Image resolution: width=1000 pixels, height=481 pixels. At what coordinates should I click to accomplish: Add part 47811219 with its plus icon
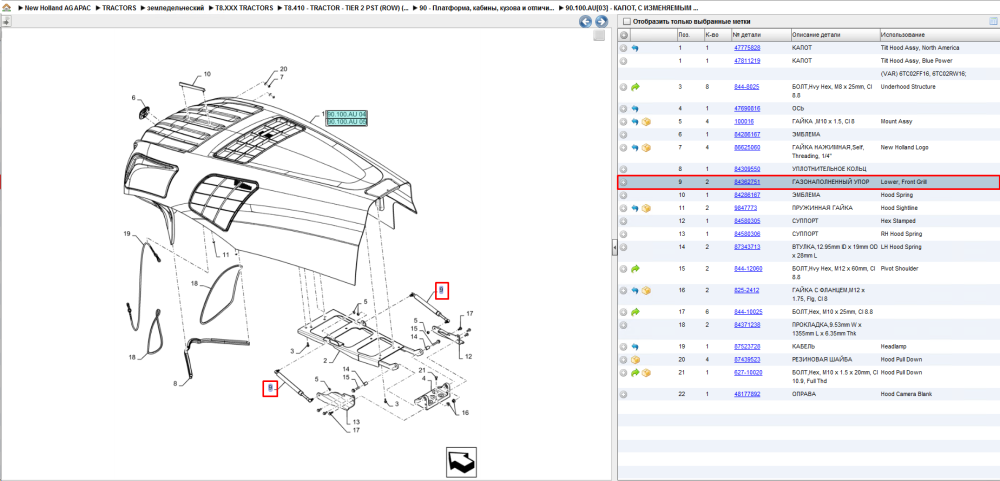coord(624,61)
